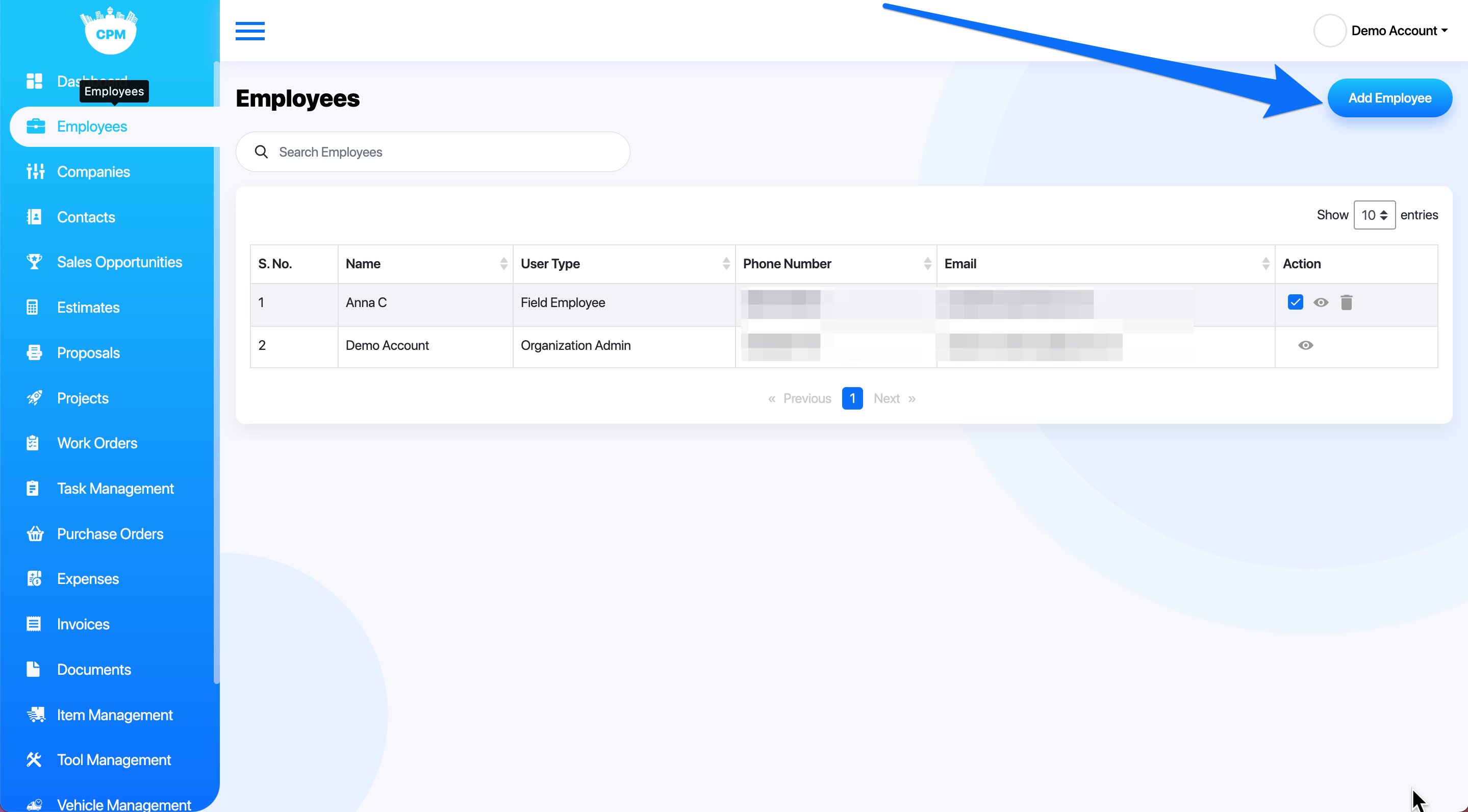
Task: Click the Task Management clipboard icon
Action: [x=33, y=488]
